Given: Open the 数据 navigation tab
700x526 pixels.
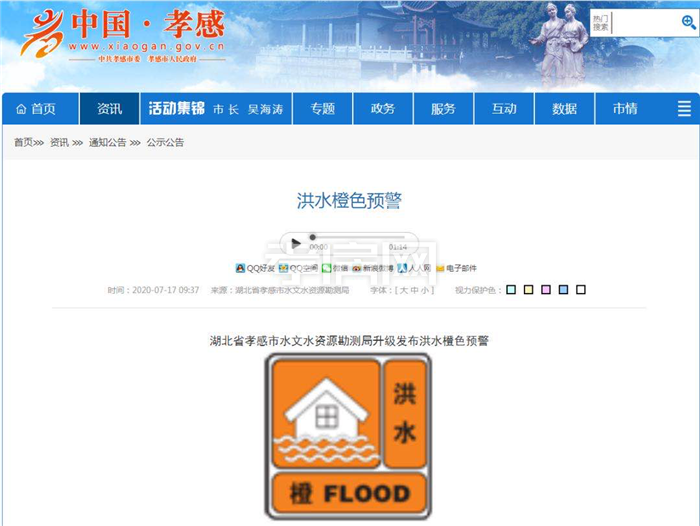Looking at the screenshot, I should click(x=564, y=109).
